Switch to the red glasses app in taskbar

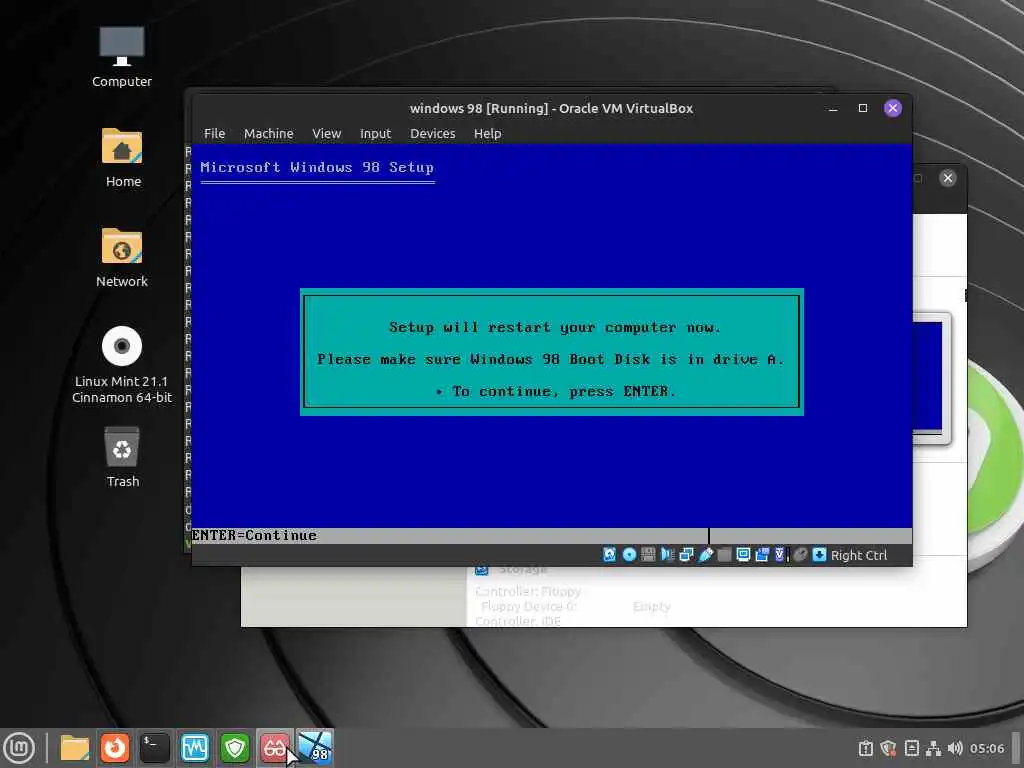[275, 748]
